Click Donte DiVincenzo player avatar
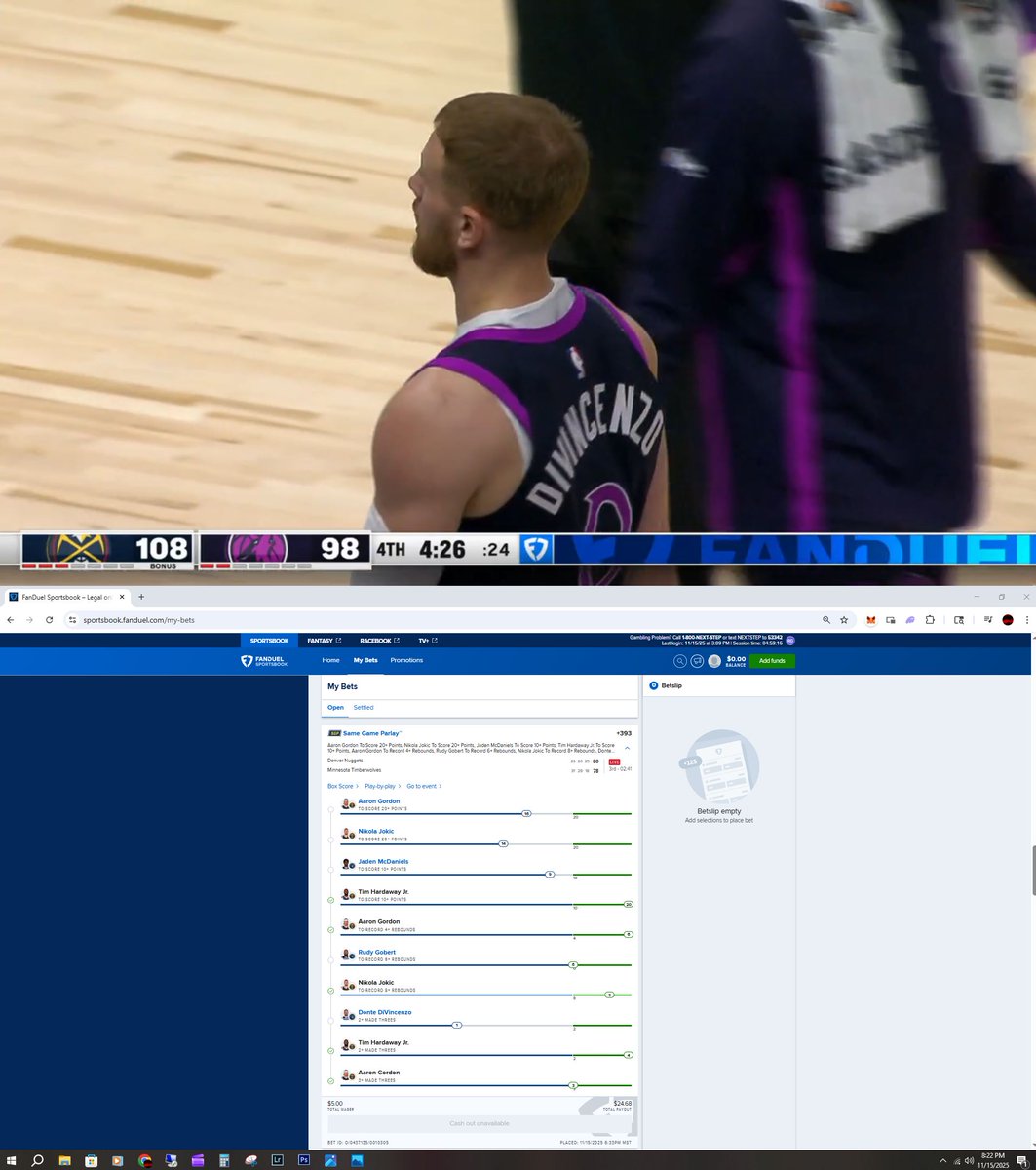The image size is (1036, 1170). [x=348, y=1015]
